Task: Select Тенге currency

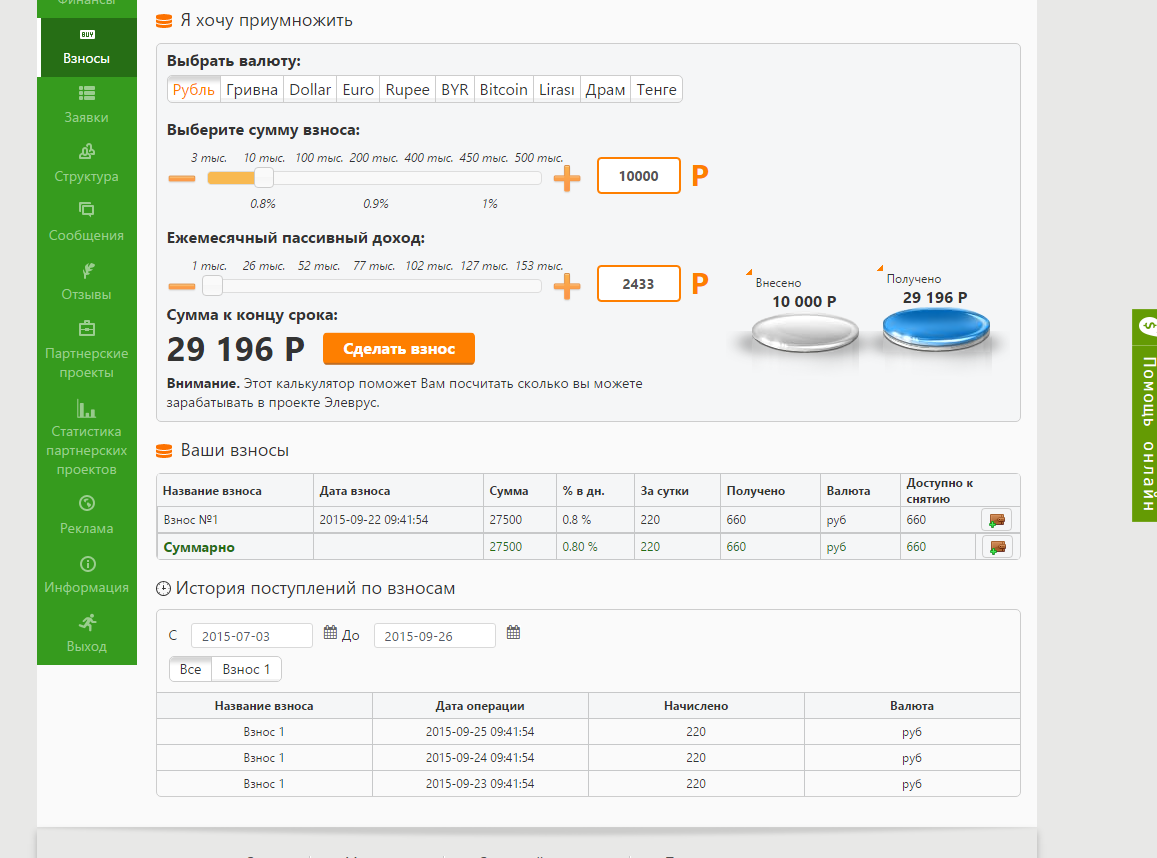Action: [x=656, y=90]
